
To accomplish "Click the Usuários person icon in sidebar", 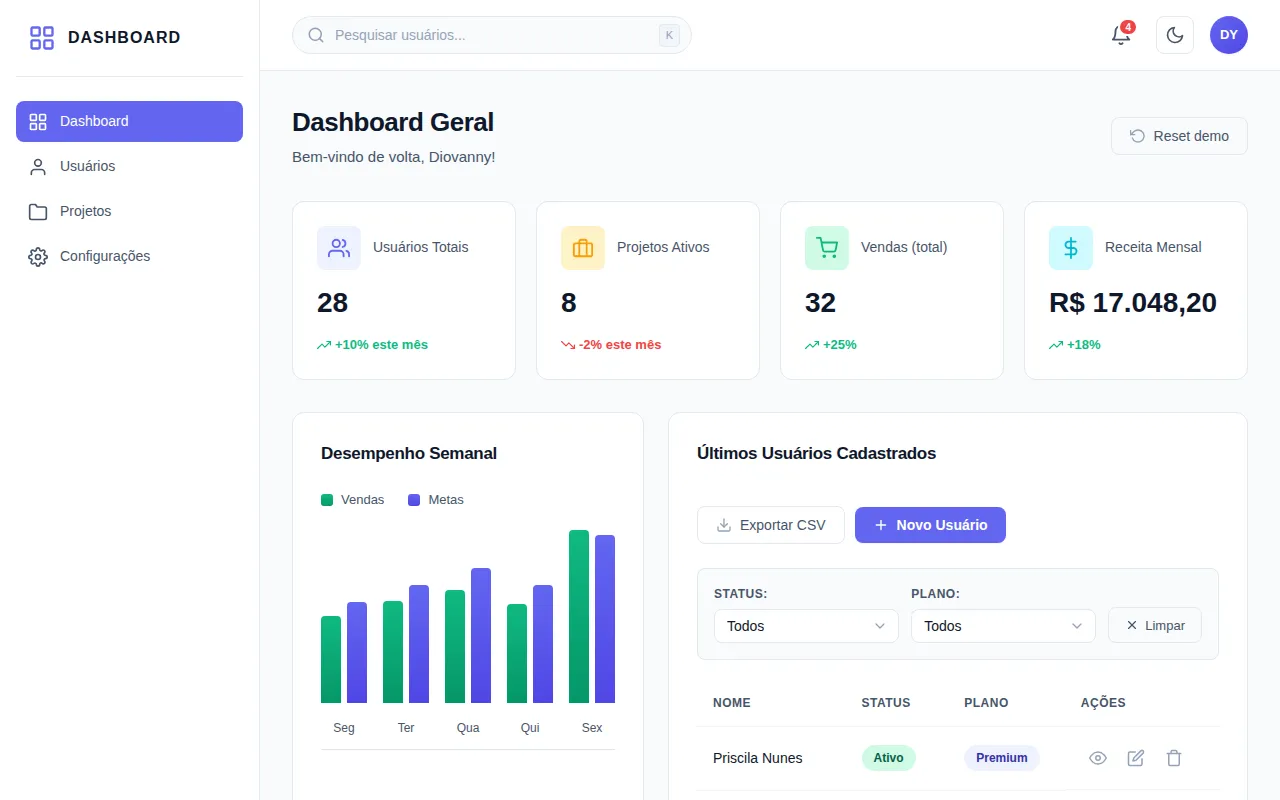I will click(x=38, y=167).
